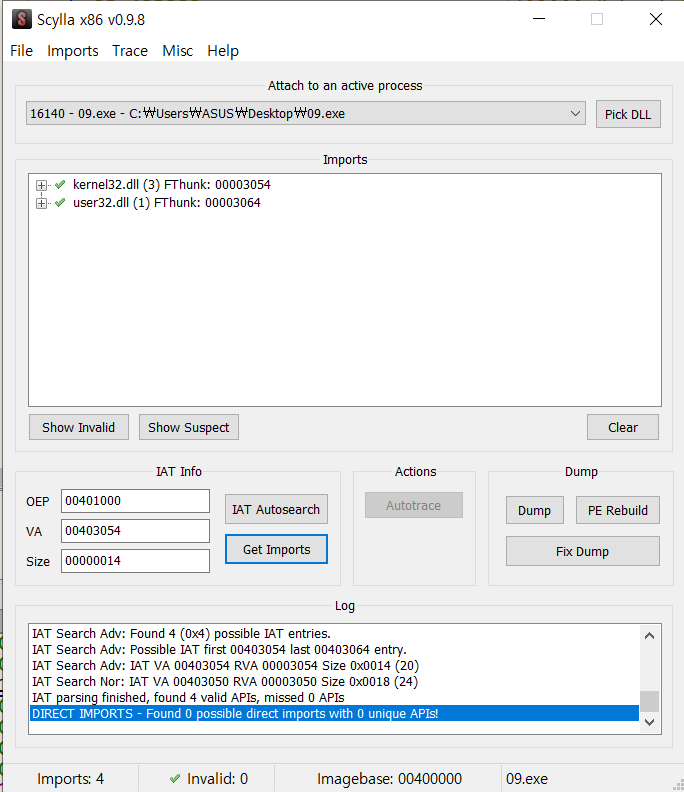The image size is (684, 792).
Task: Click the Dump button
Action: [534, 510]
